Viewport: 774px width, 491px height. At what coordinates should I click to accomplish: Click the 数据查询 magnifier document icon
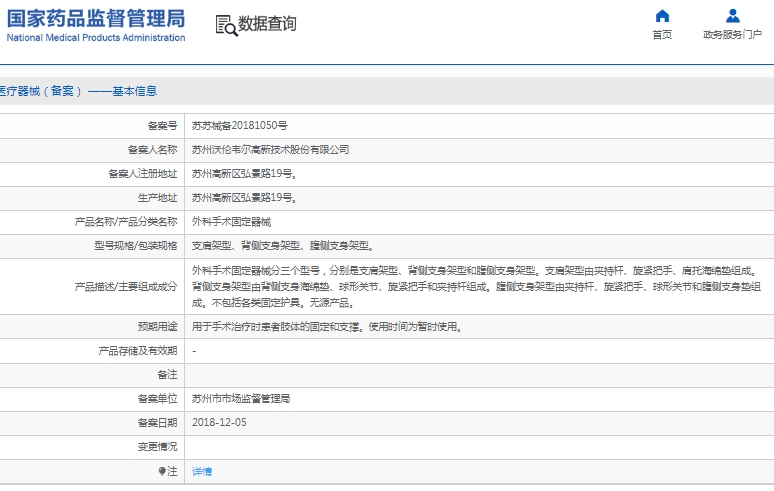click(227, 25)
